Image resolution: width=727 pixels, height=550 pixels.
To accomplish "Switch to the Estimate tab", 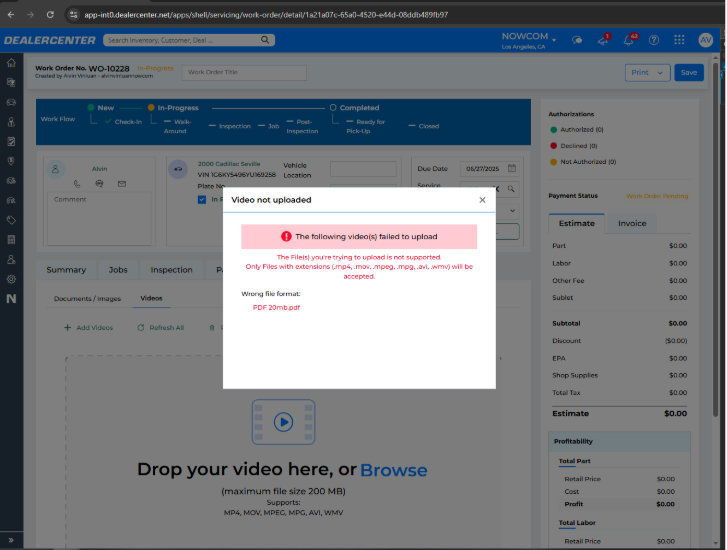I will [x=576, y=224].
